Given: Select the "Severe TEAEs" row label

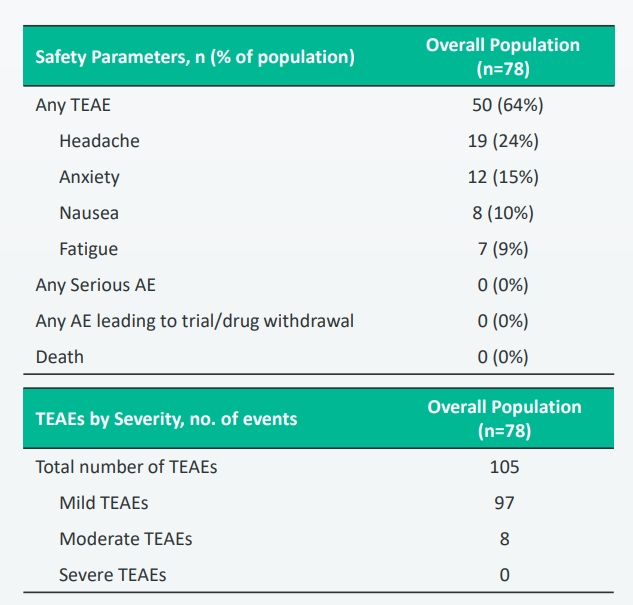Looking at the screenshot, I should pos(112,575).
